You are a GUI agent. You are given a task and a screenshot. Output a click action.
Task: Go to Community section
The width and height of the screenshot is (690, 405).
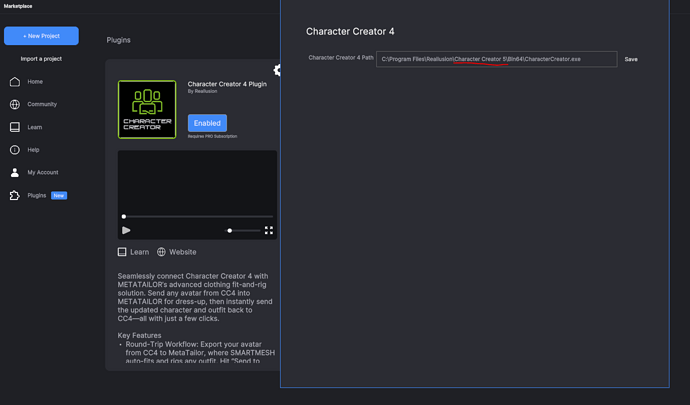[x=42, y=104]
